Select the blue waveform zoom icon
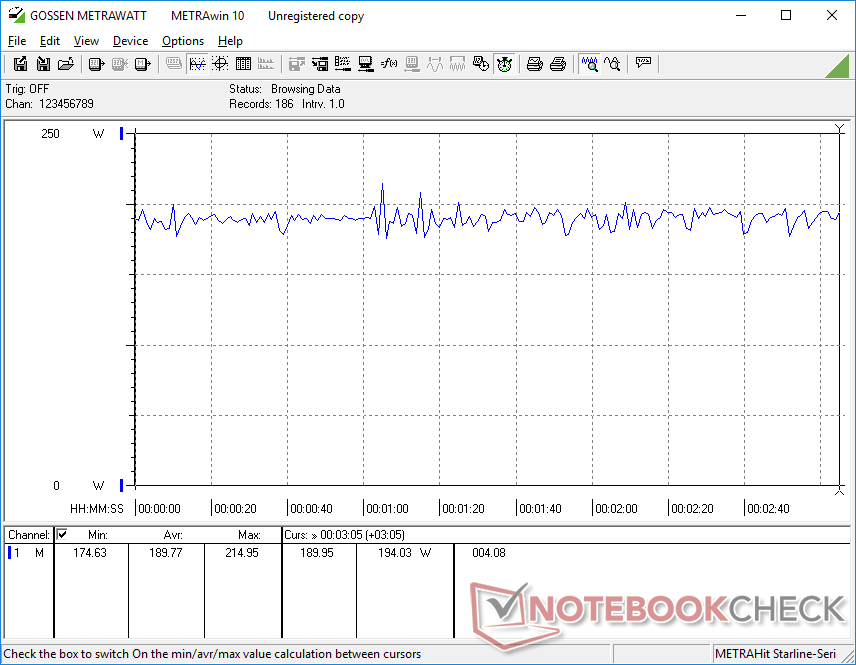 tap(590, 64)
